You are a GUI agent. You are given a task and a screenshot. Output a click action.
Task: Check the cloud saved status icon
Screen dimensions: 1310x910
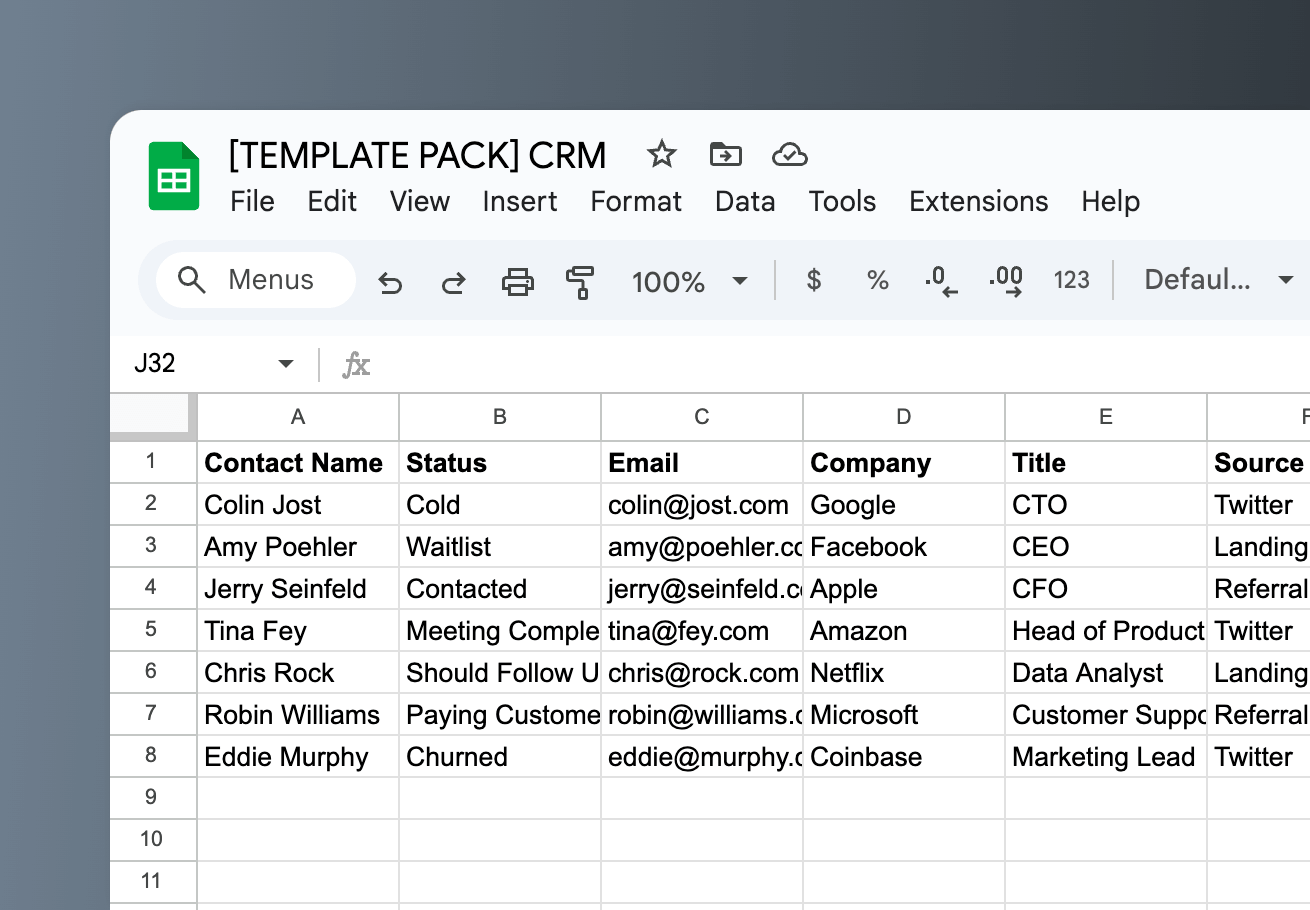[x=790, y=155]
